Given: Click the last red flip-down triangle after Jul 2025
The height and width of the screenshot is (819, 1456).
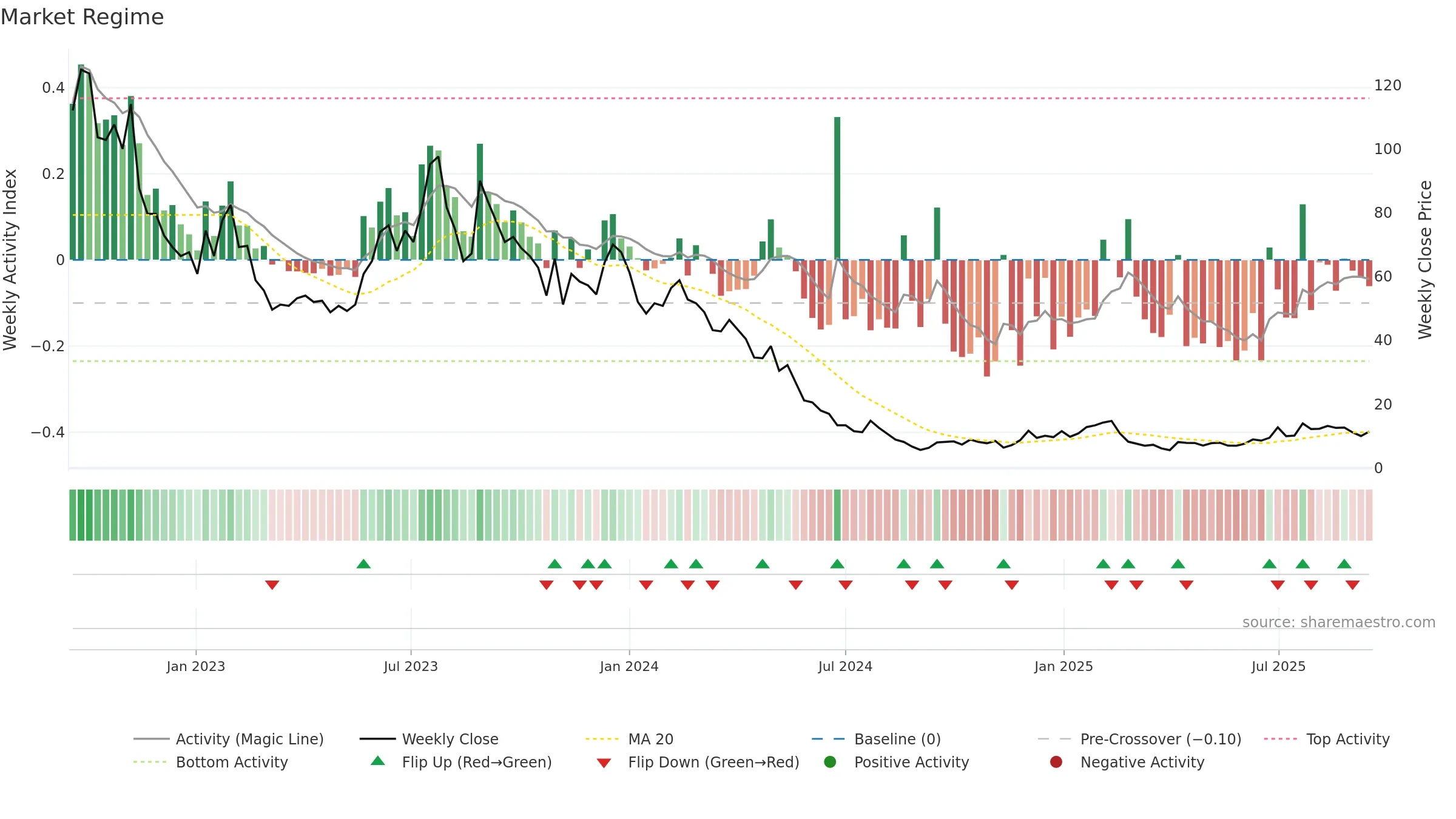Looking at the screenshot, I should coord(1352,585).
